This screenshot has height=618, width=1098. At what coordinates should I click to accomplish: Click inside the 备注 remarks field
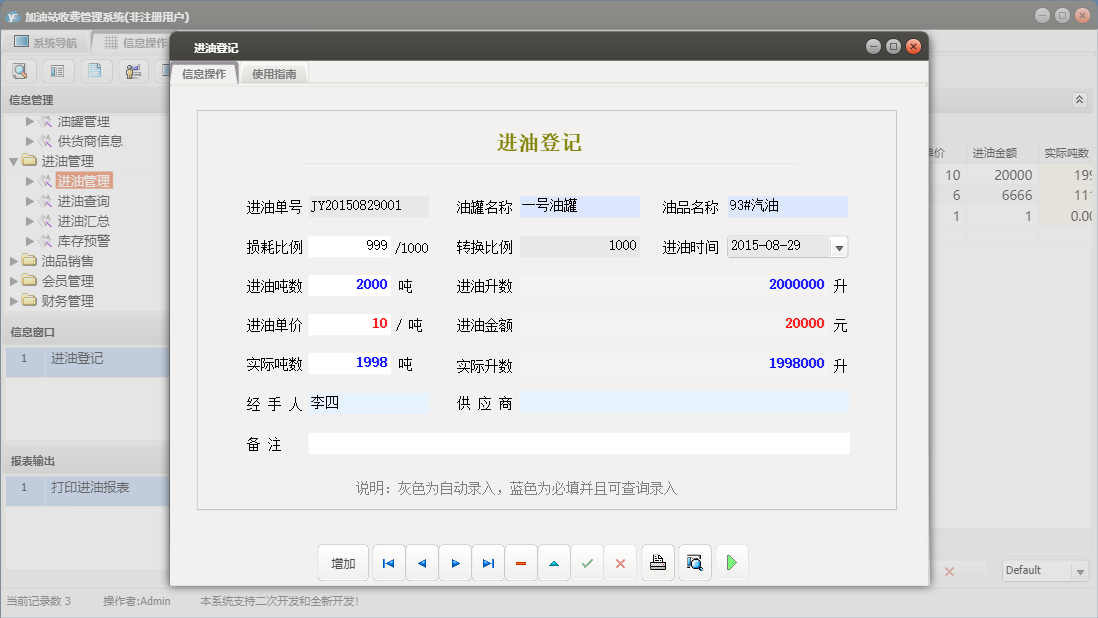click(x=580, y=443)
